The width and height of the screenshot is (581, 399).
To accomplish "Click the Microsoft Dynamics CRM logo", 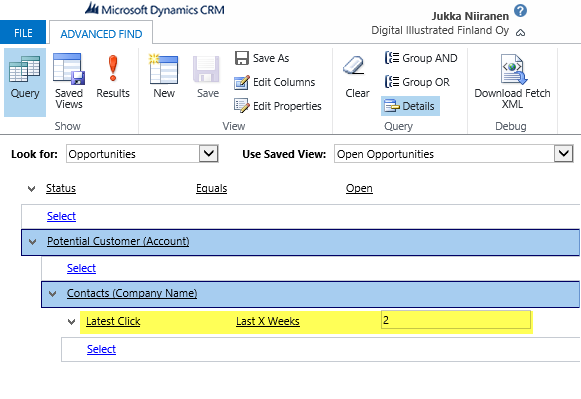I will coord(155,9).
